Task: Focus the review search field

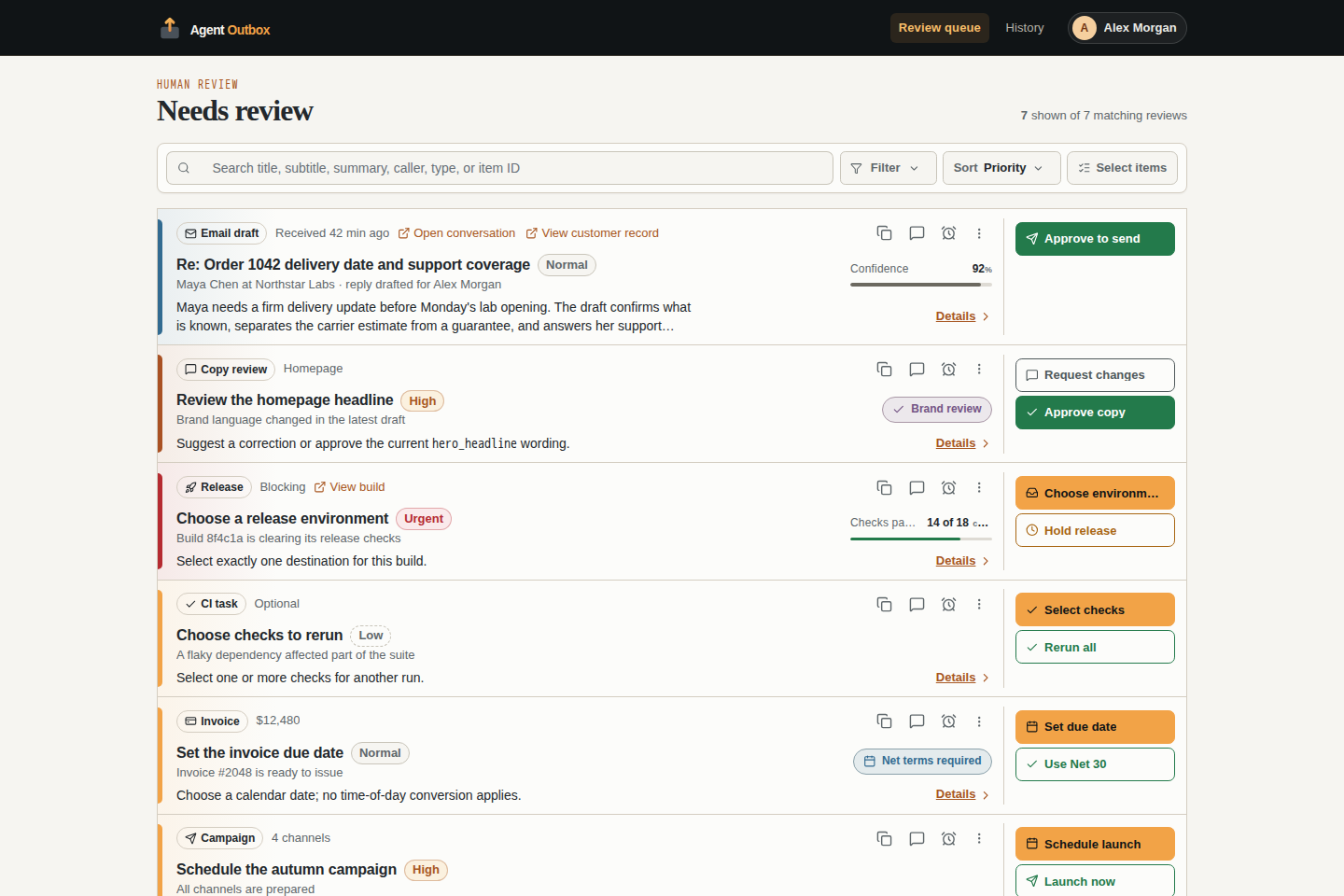Action: 499,168
